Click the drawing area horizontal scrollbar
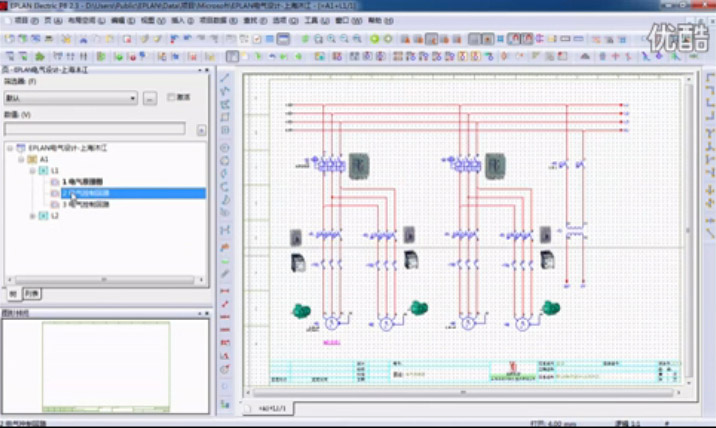Screen dimensions: 716x428 tap(463, 392)
